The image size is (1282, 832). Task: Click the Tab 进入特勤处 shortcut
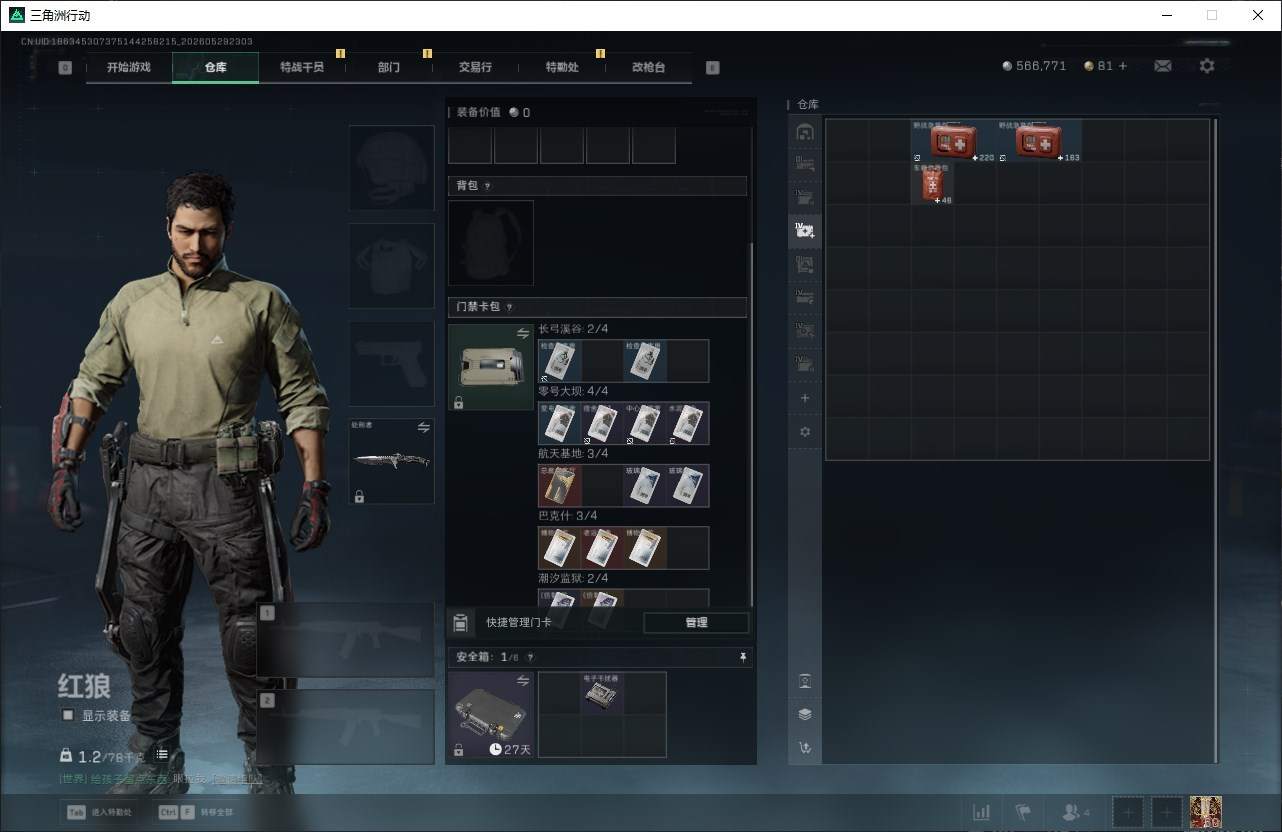98,812
